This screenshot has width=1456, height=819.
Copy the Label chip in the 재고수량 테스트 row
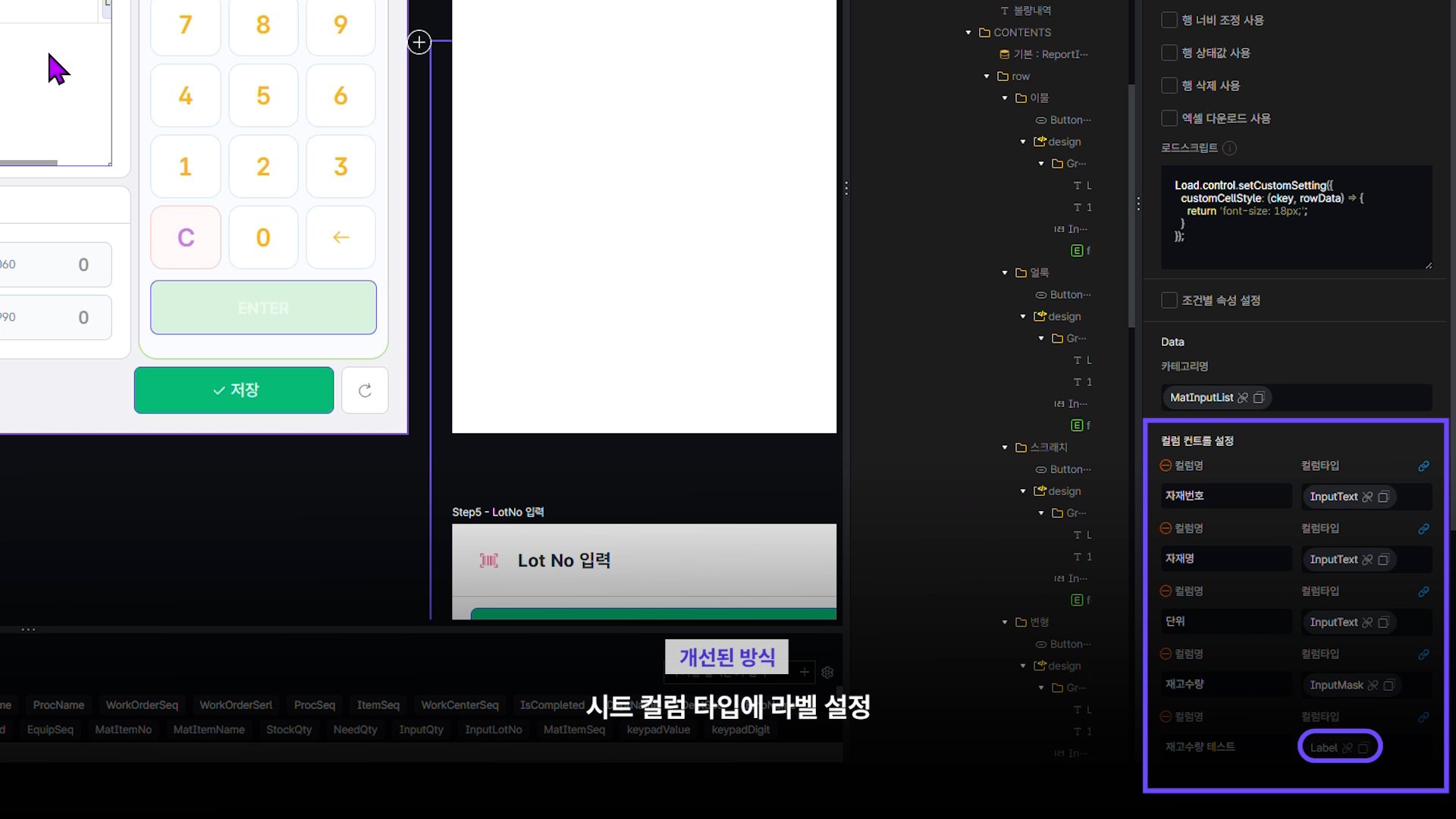[x=1363, y=748]
